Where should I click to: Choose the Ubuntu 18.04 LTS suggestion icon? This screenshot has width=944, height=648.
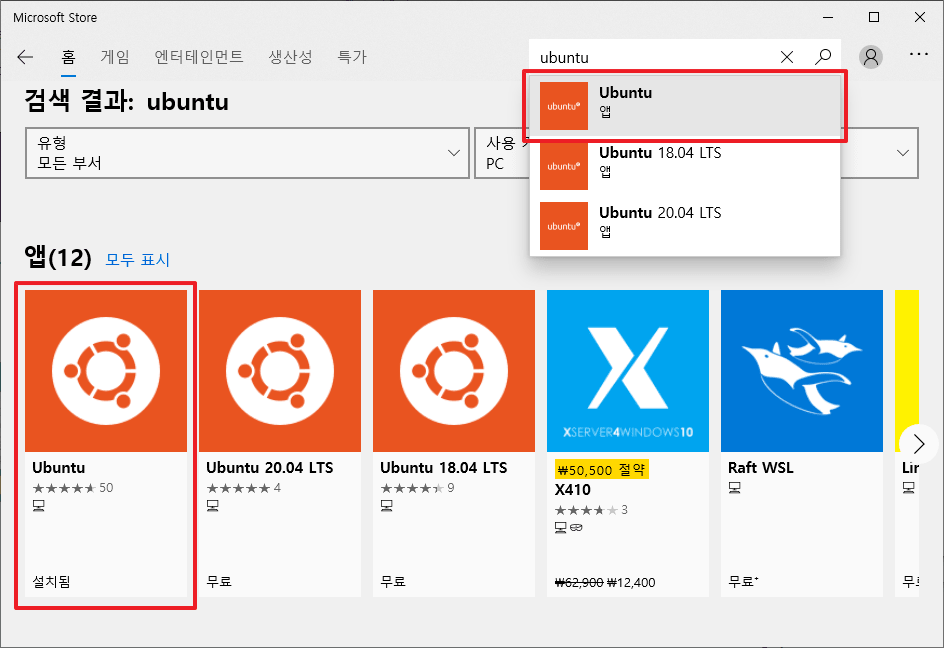click(564, 166)
